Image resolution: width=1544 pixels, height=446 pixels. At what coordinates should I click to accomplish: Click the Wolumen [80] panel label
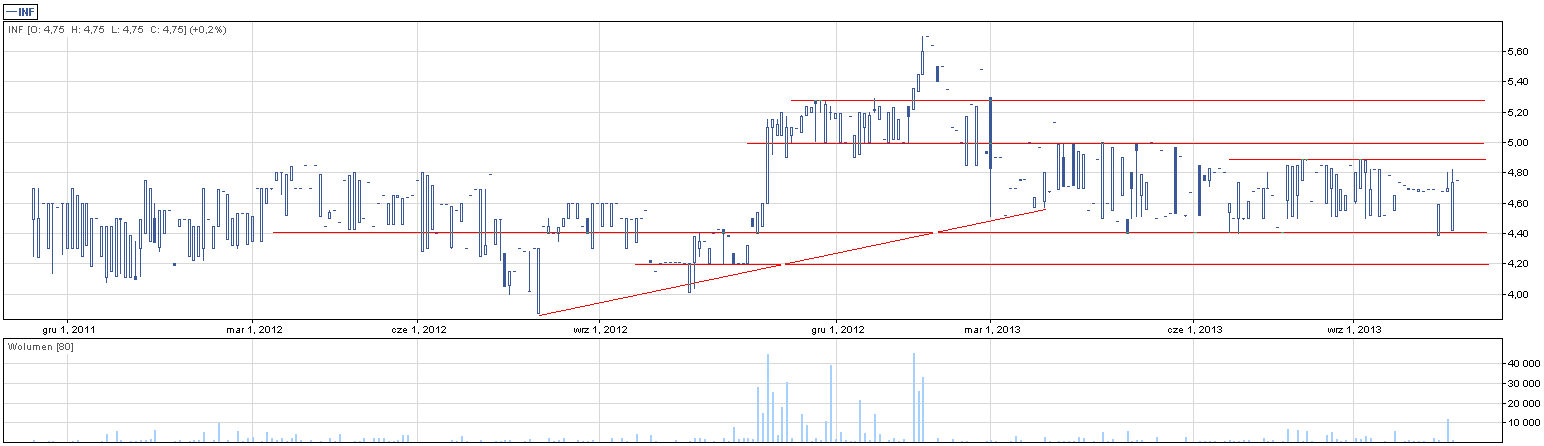tap(40, 346)
